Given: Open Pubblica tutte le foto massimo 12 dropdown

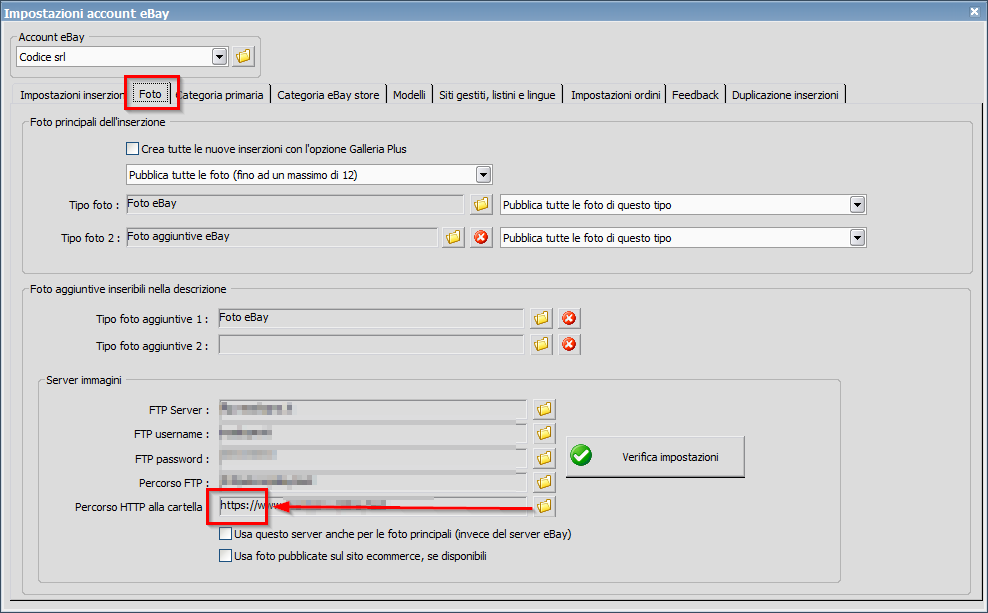Looking at the screenshot, I should (483, 175).
